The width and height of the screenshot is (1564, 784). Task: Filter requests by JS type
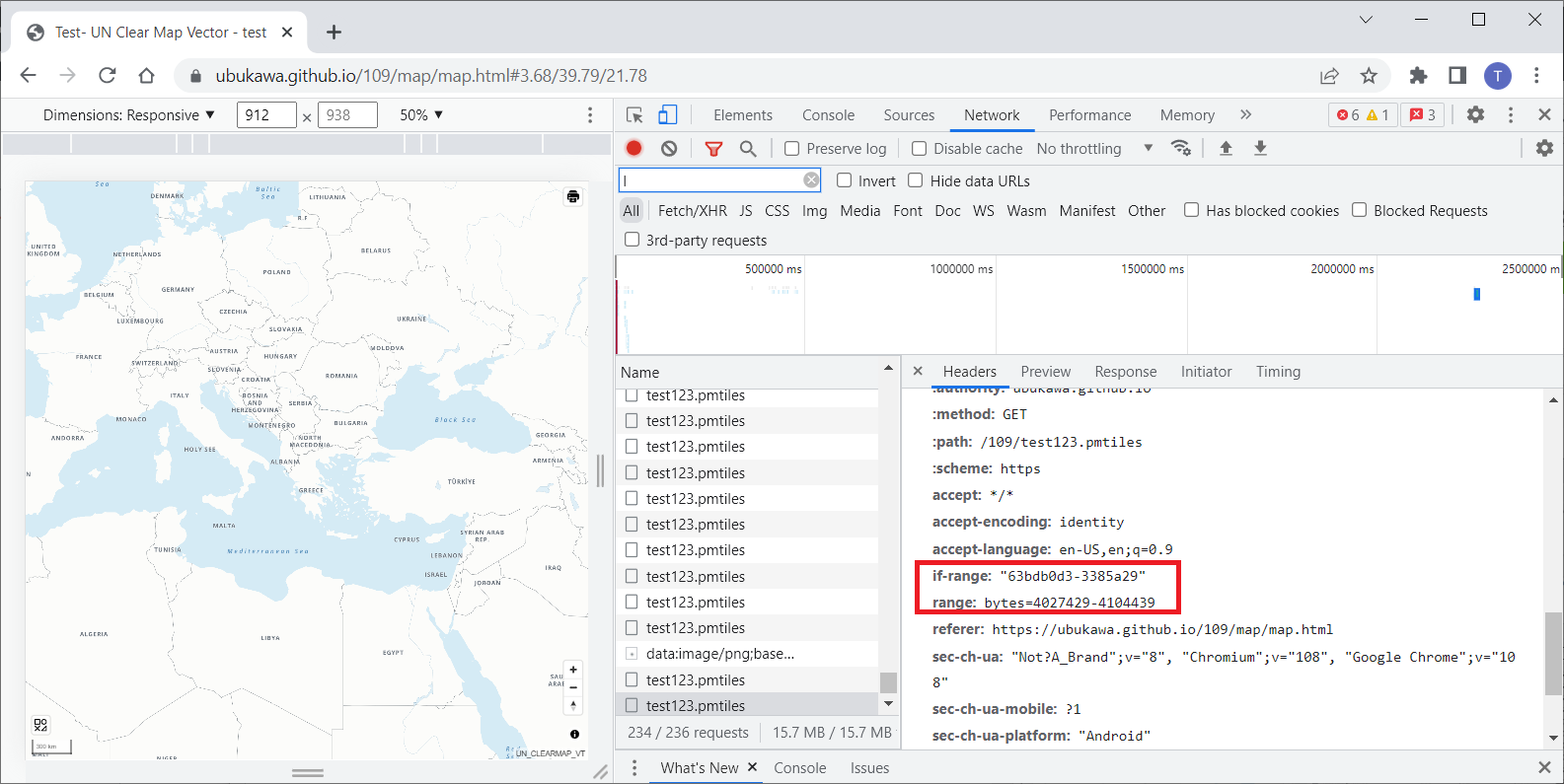746,211
